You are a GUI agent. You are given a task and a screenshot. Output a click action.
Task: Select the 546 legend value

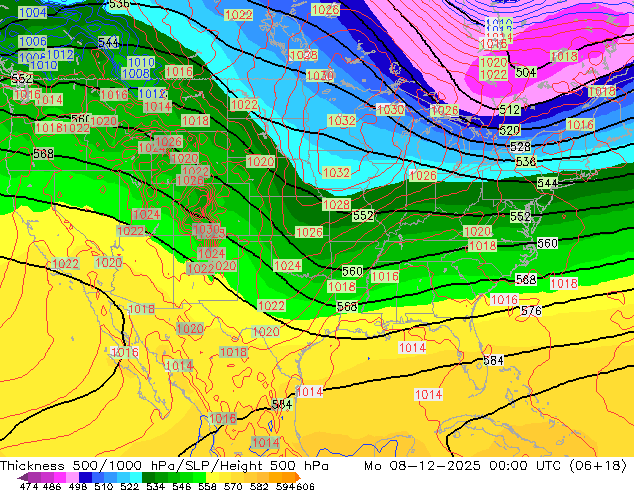pyautogui.click(x=181, y=486)
